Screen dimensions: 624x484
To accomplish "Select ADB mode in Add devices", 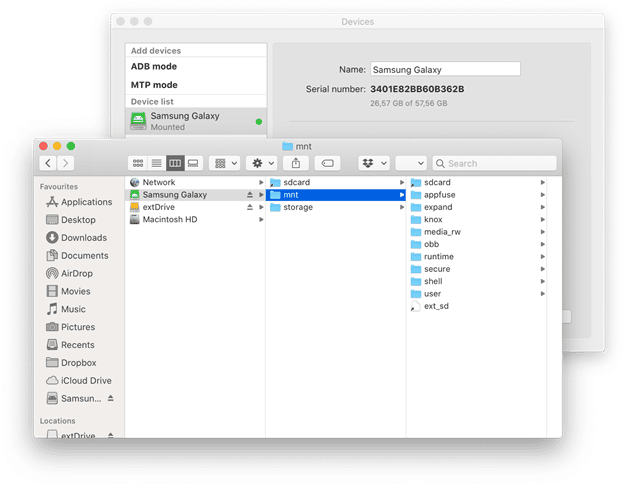I will (x=154, y=66).
